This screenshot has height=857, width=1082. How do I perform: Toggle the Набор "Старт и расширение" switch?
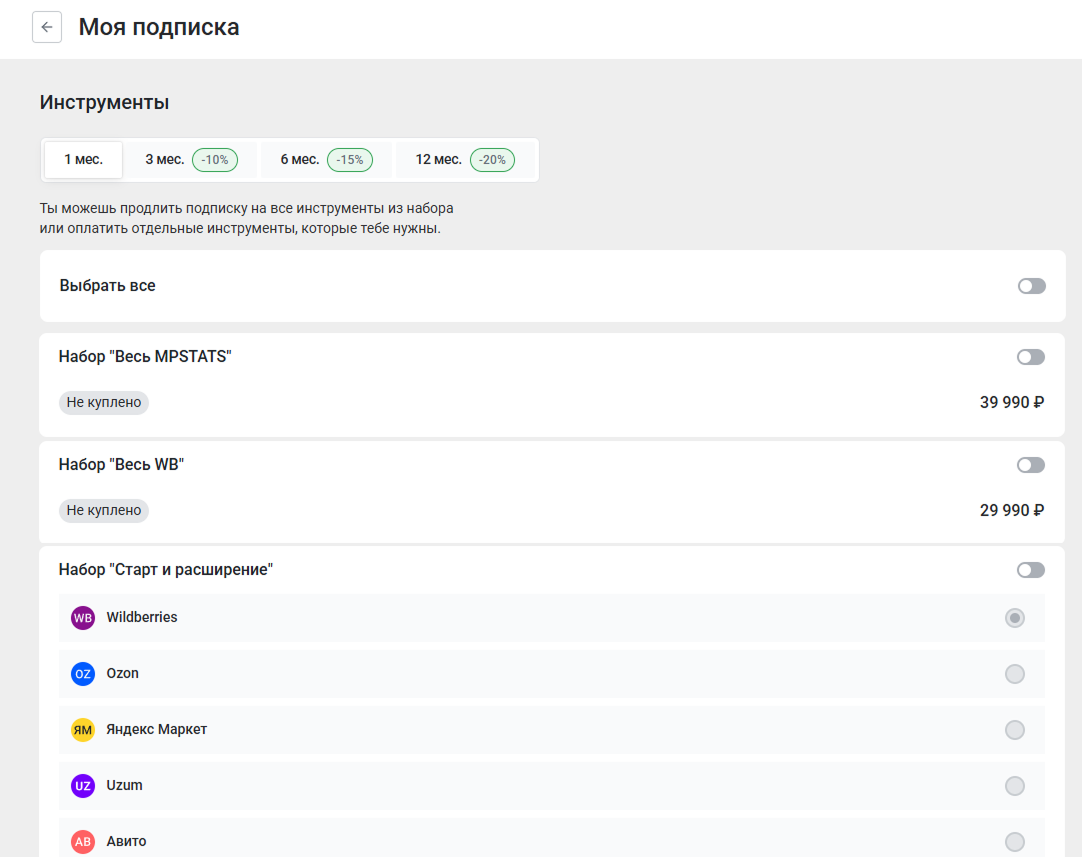tap(1031, 570)
